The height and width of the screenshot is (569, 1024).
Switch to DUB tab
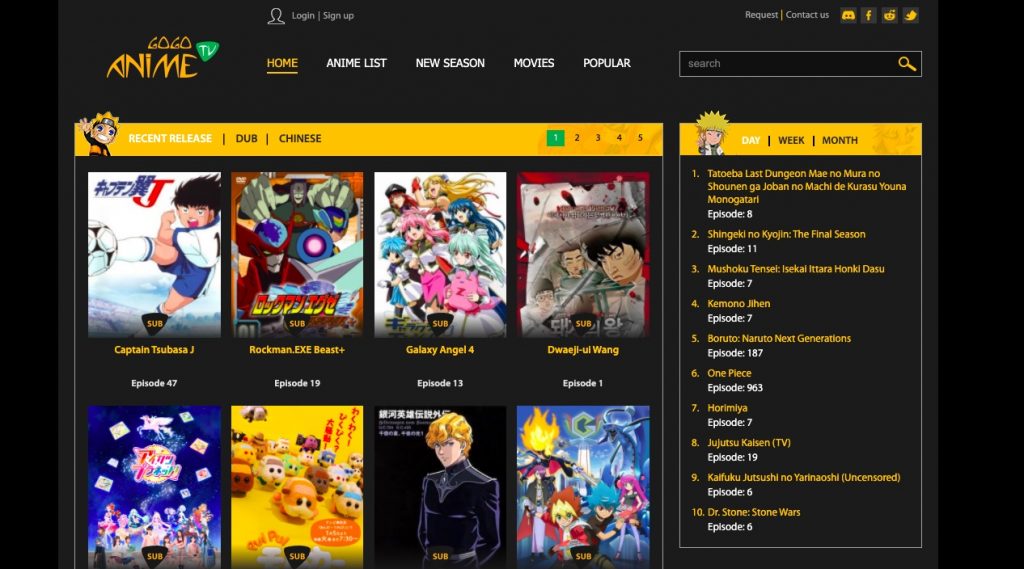246,138
